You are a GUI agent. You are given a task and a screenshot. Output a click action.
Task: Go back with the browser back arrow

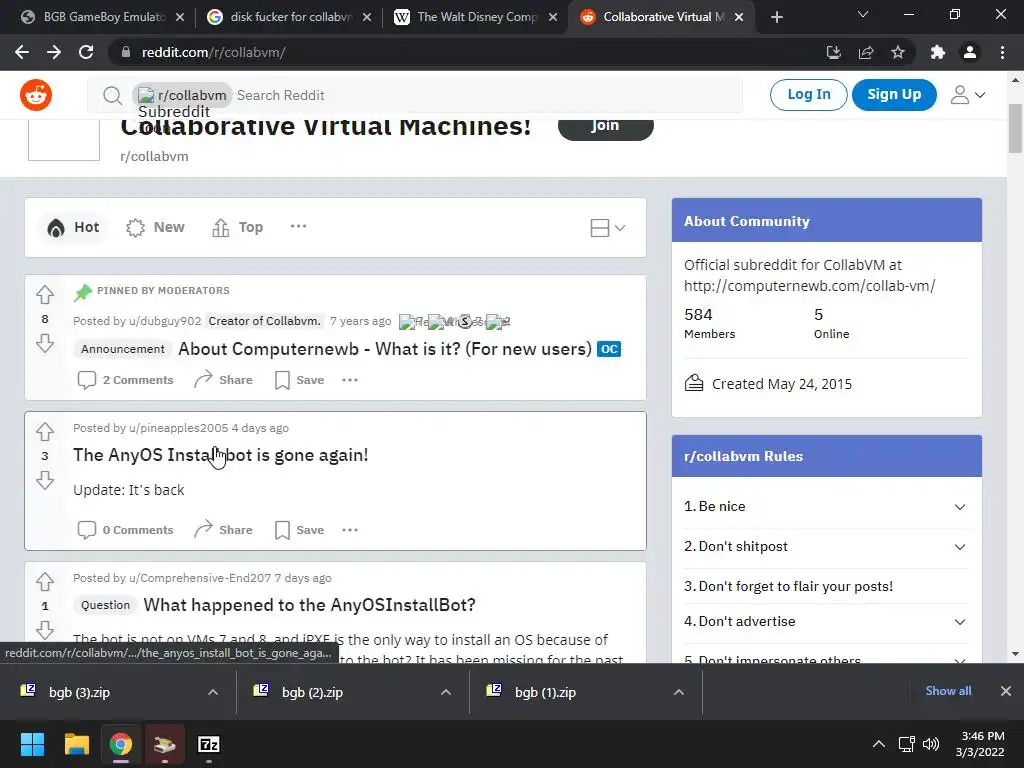point(22,52)
